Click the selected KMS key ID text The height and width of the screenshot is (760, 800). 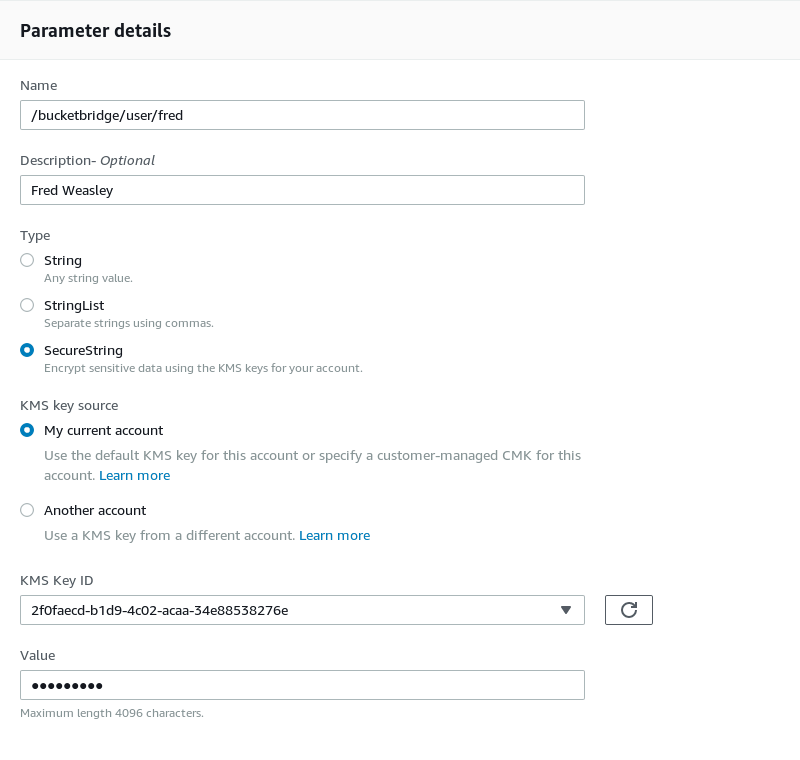click(x=160, y=610)
